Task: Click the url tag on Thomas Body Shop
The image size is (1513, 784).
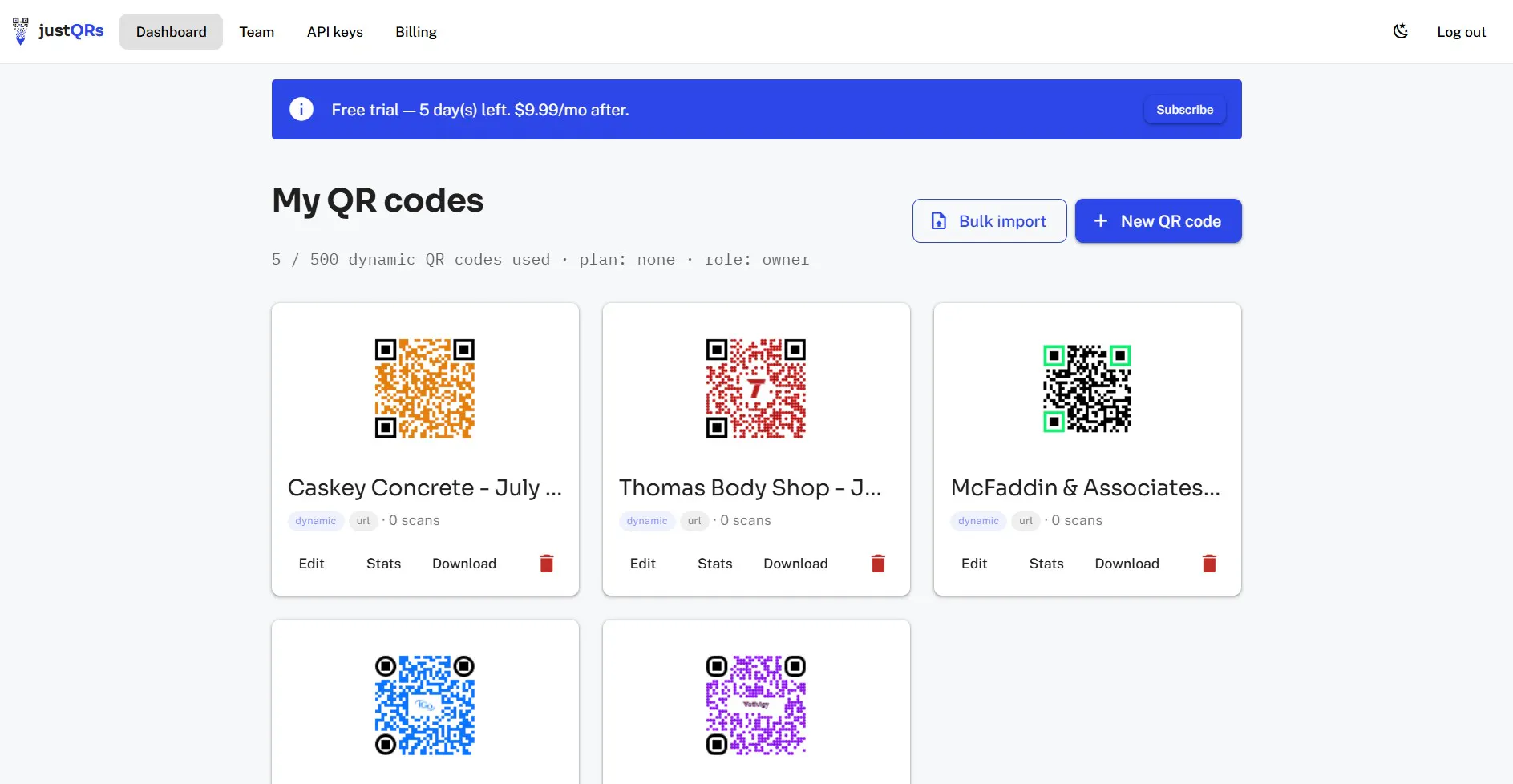Action: click(x=694, y=521)
